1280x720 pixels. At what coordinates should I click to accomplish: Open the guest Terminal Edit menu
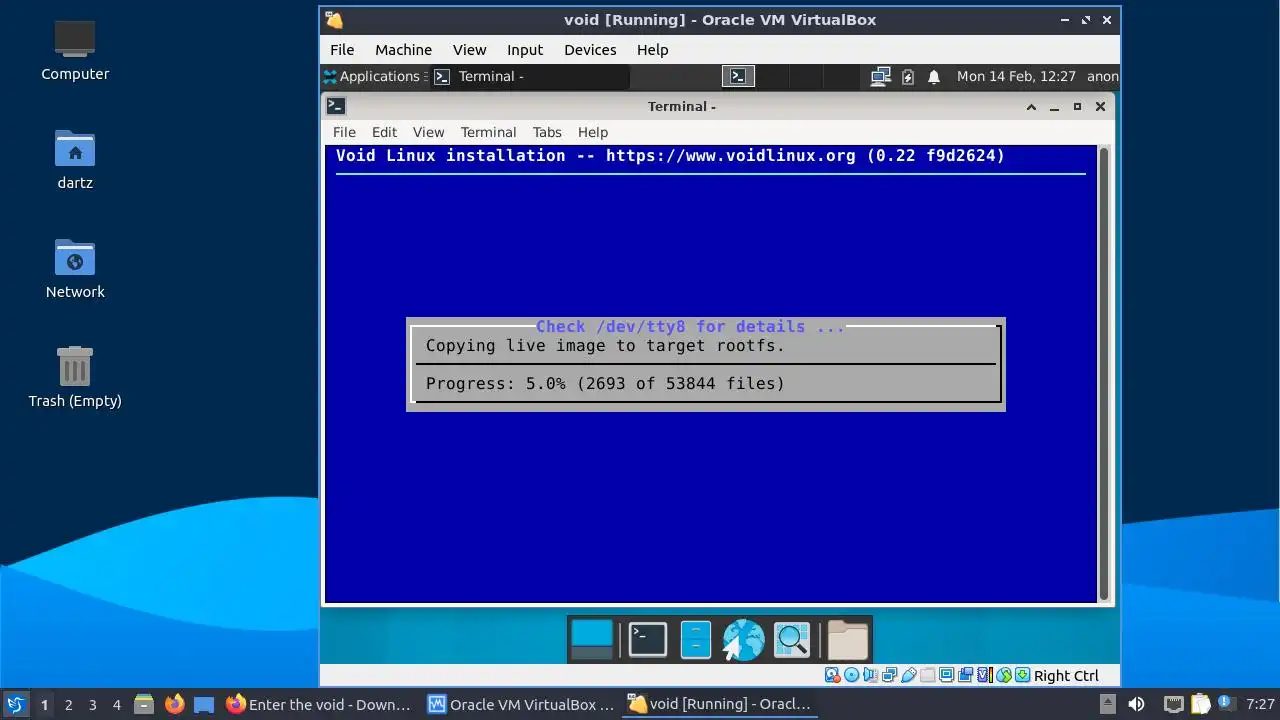[x=384, y=132]
